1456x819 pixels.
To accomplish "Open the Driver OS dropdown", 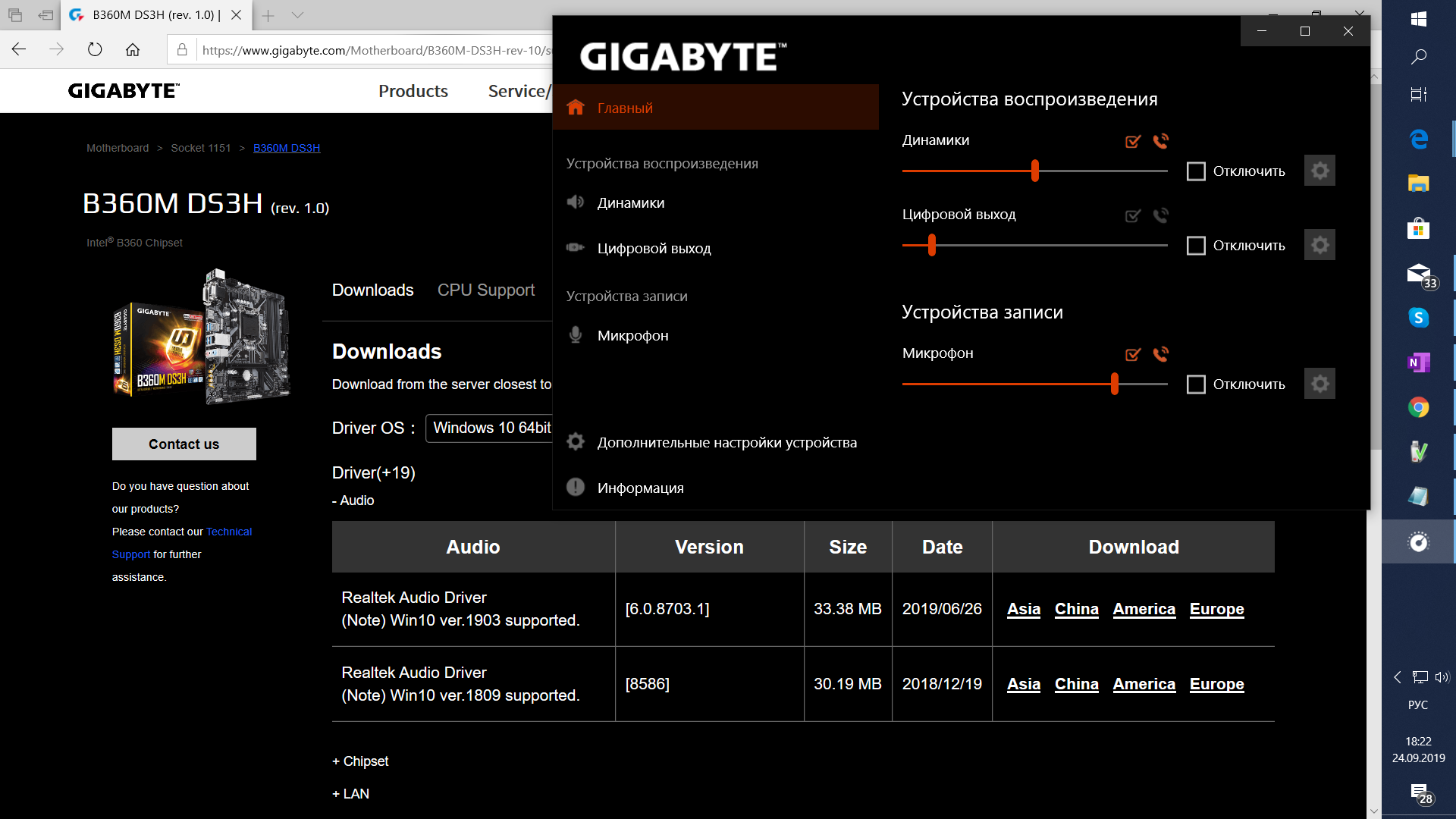I will click(x=489, y=428).
